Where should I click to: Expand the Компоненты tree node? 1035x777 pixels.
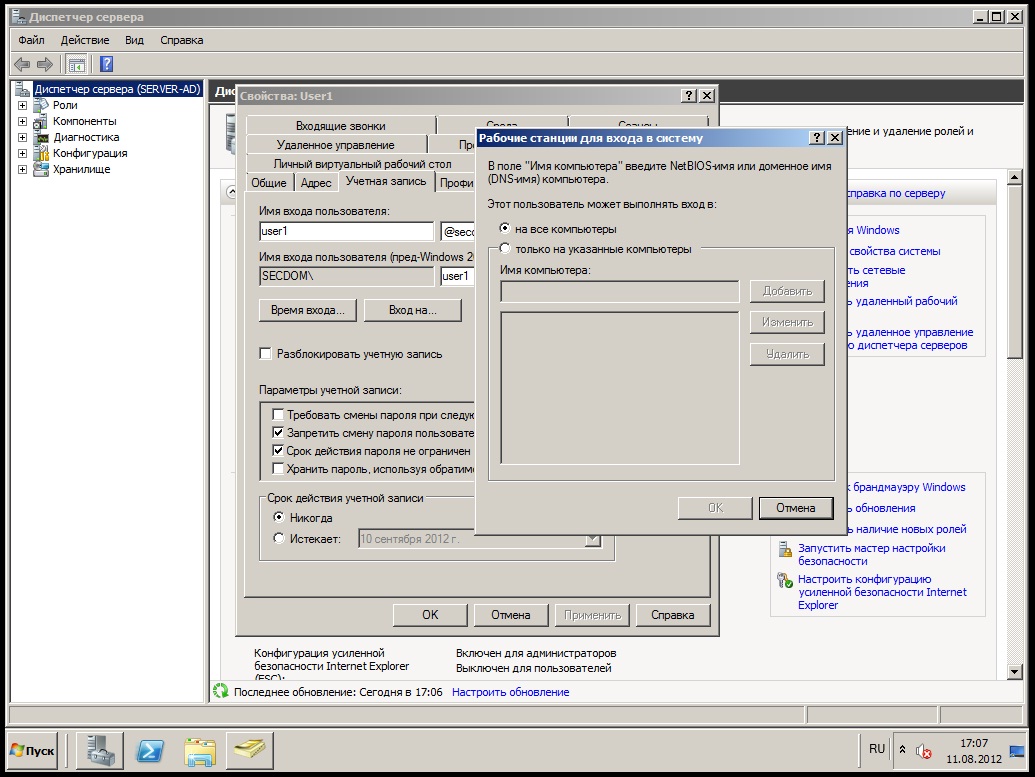pyautogui.click(x=22, y=121)
